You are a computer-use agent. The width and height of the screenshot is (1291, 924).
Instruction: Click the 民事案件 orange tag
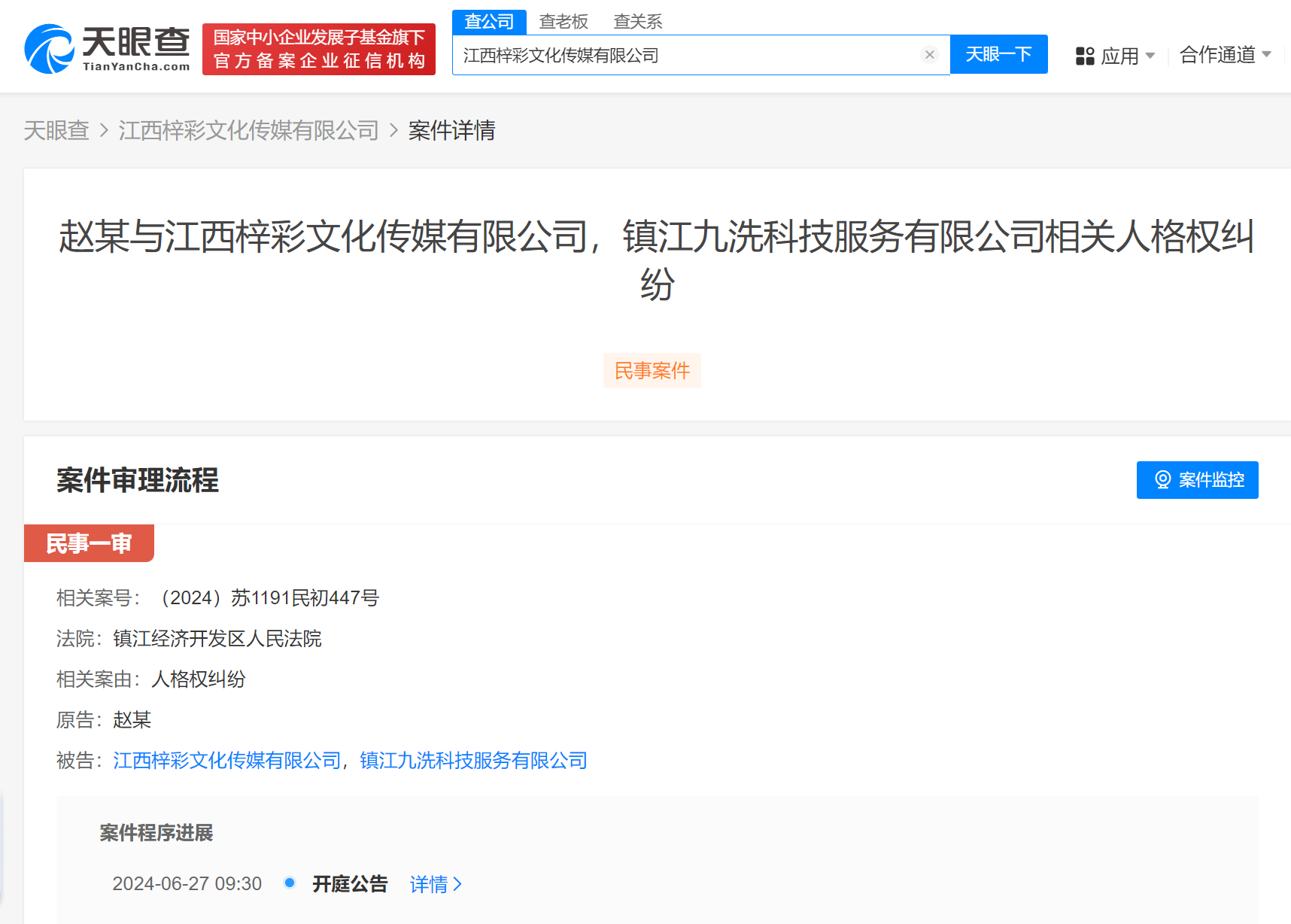pyautogui.click(x=652, y=370)
